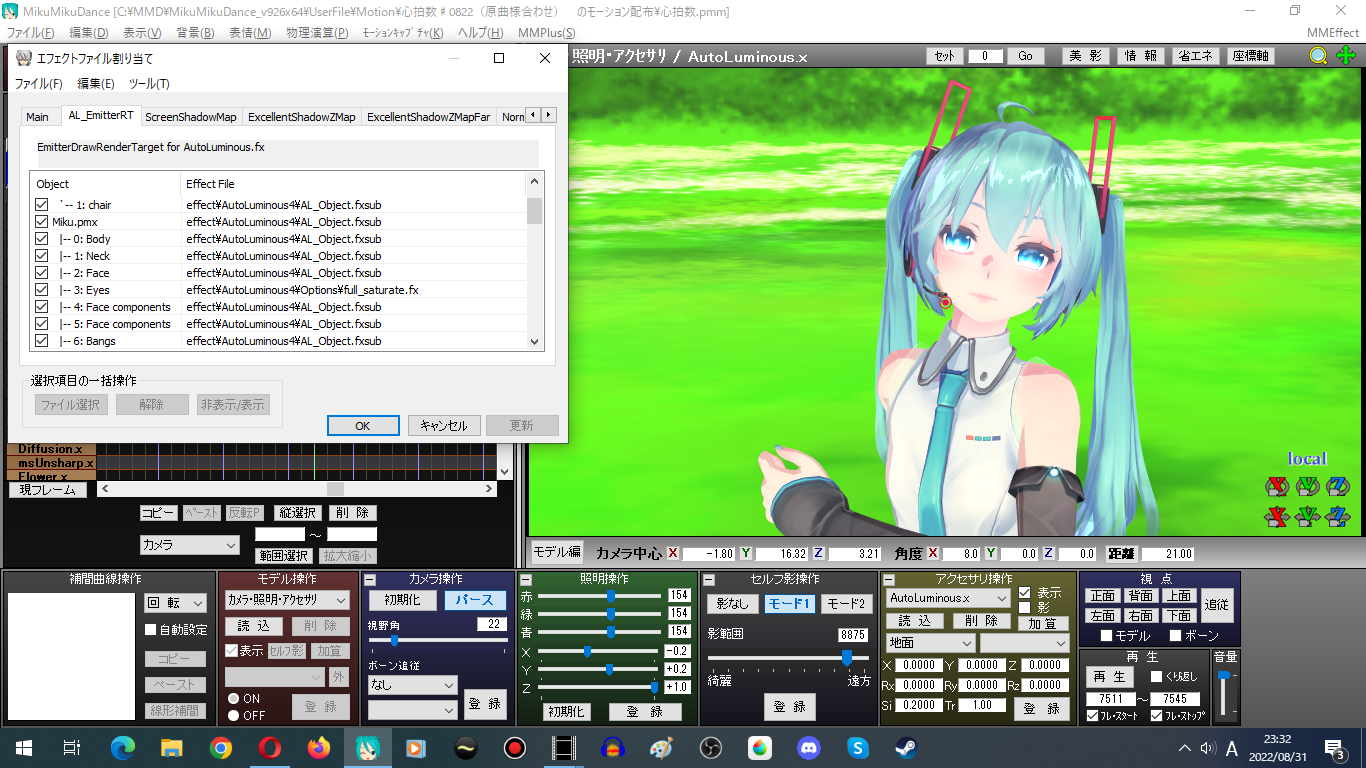Image resolution: width=1366 pixels, height=768 pixels.
Task: Open ツール(T) menu in effect dialog
Action: pyautogui.click(x=149, y=84)
